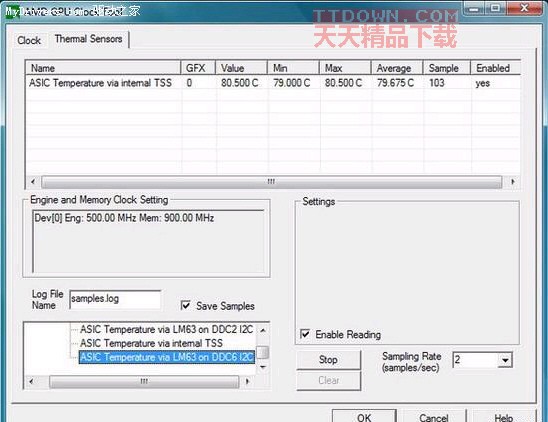Focus the Log File Name input field
Viewport: 548px width, 422px height.
coord(115,299)
